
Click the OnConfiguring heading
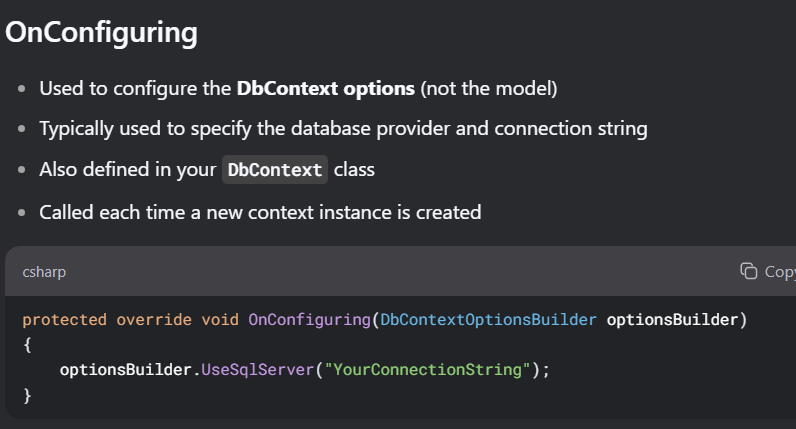tap(102, 33)
